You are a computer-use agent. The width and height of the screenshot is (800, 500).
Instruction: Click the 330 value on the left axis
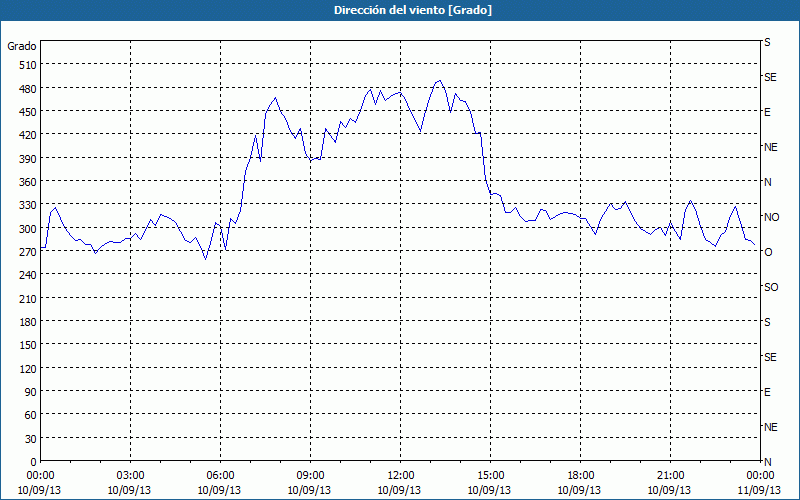[28, 205]
